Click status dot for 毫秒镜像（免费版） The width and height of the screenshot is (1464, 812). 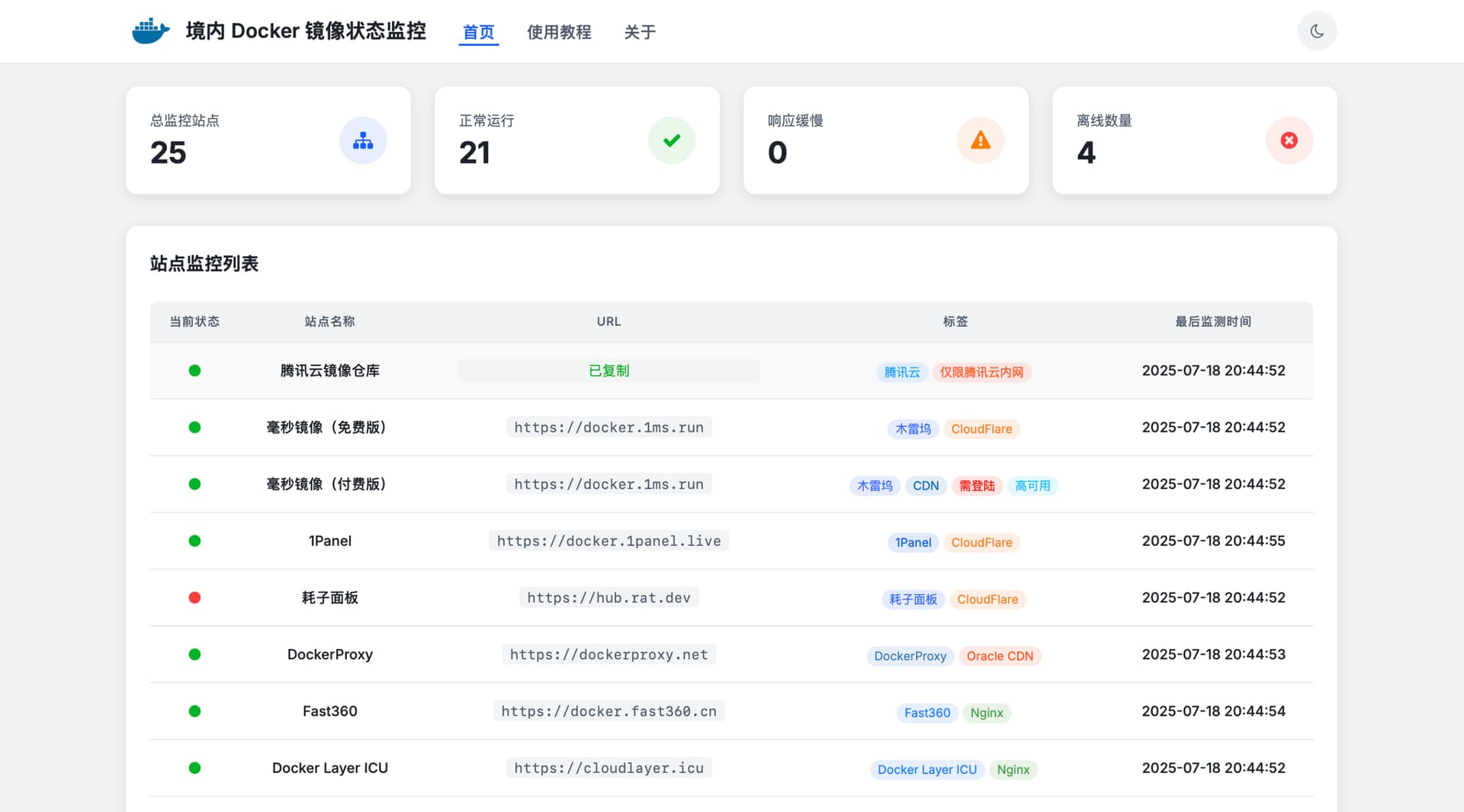click(x=194, y=427)
